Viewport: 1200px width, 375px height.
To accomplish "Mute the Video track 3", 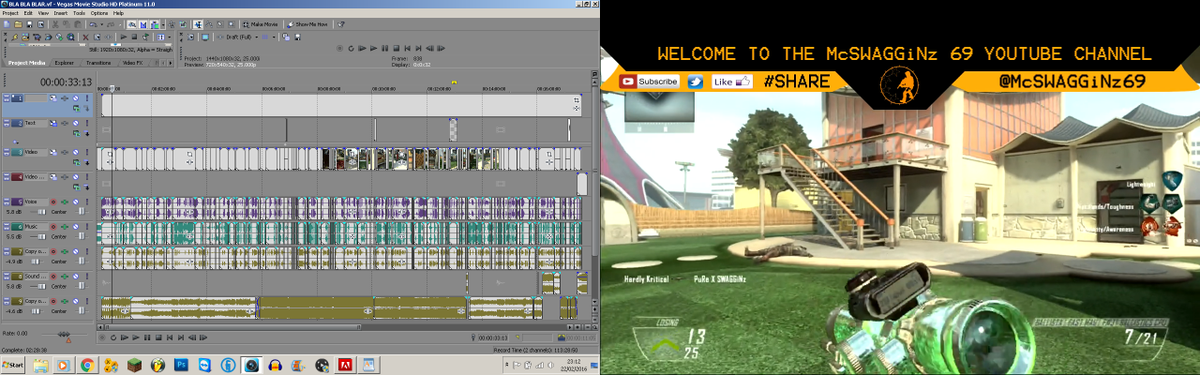I will point(76,151).
